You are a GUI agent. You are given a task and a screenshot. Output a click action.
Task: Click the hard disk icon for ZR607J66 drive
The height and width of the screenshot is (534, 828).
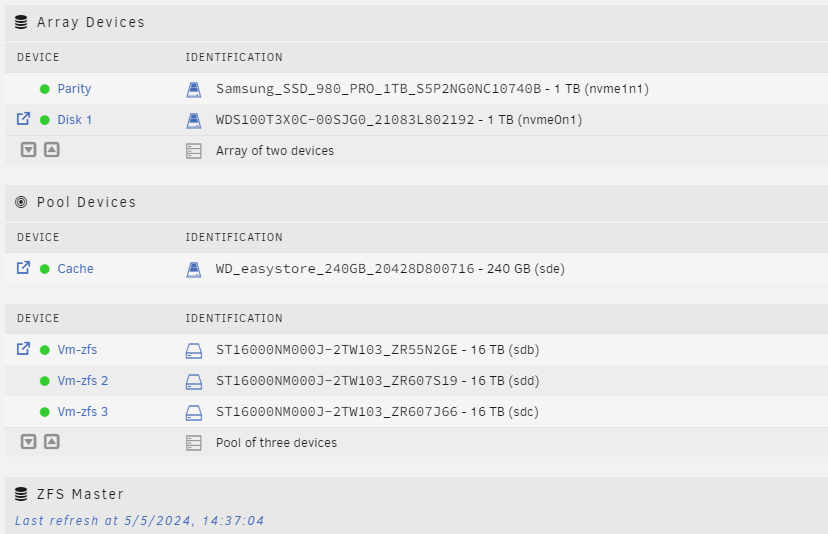[194, 413]
